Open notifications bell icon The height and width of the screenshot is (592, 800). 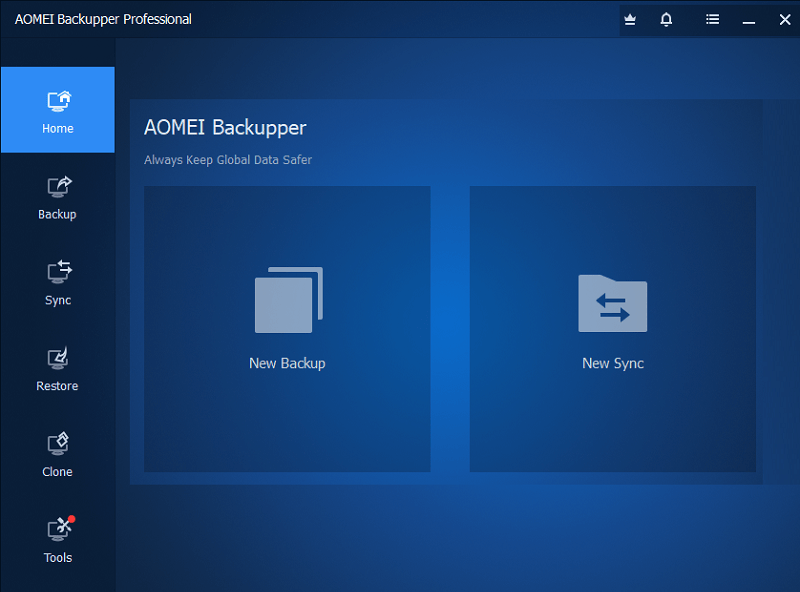point(666,20)
